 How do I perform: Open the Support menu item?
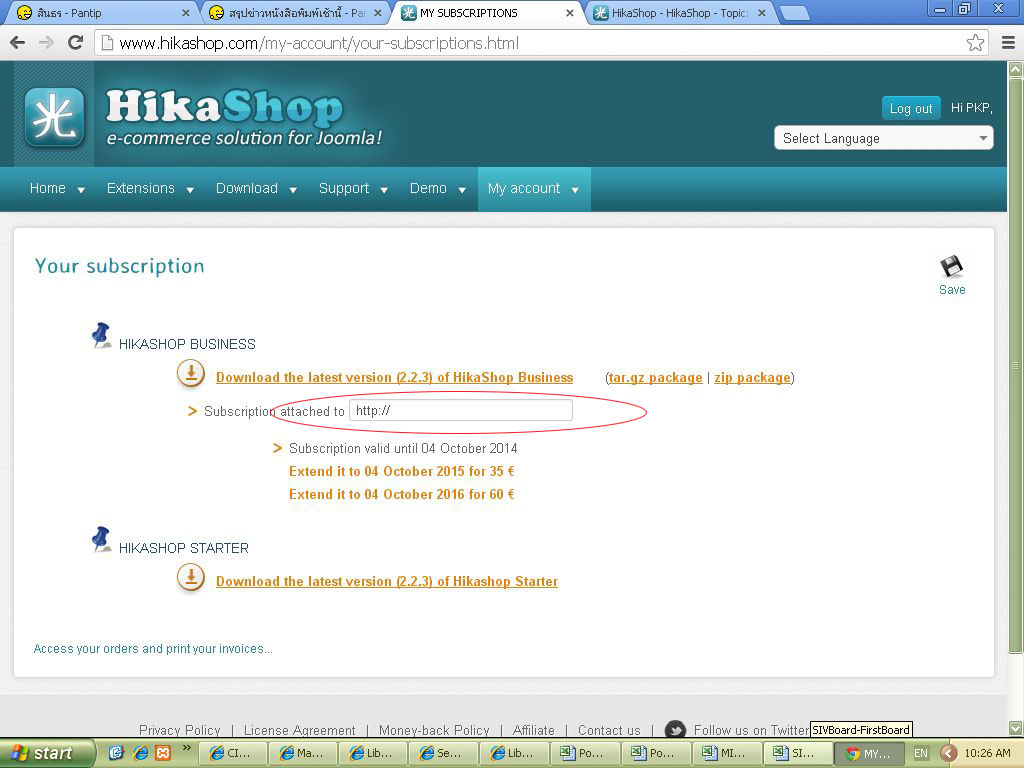(x=344, y=188)
